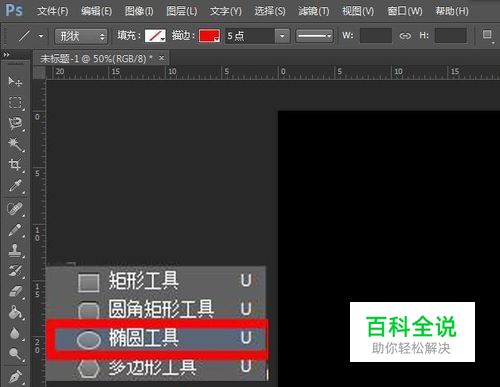
Task: Open the 形状 tool mode dropdown
Action: [x=81, y=36]
